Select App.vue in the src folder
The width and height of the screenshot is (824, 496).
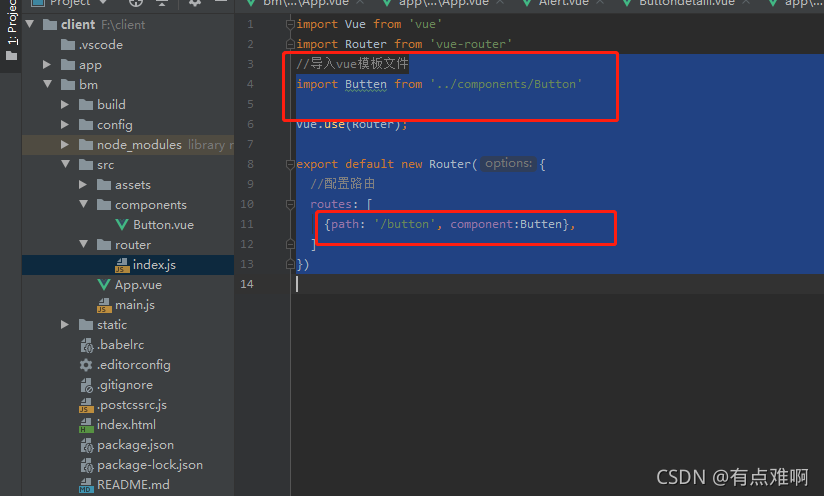pos(138,285)
